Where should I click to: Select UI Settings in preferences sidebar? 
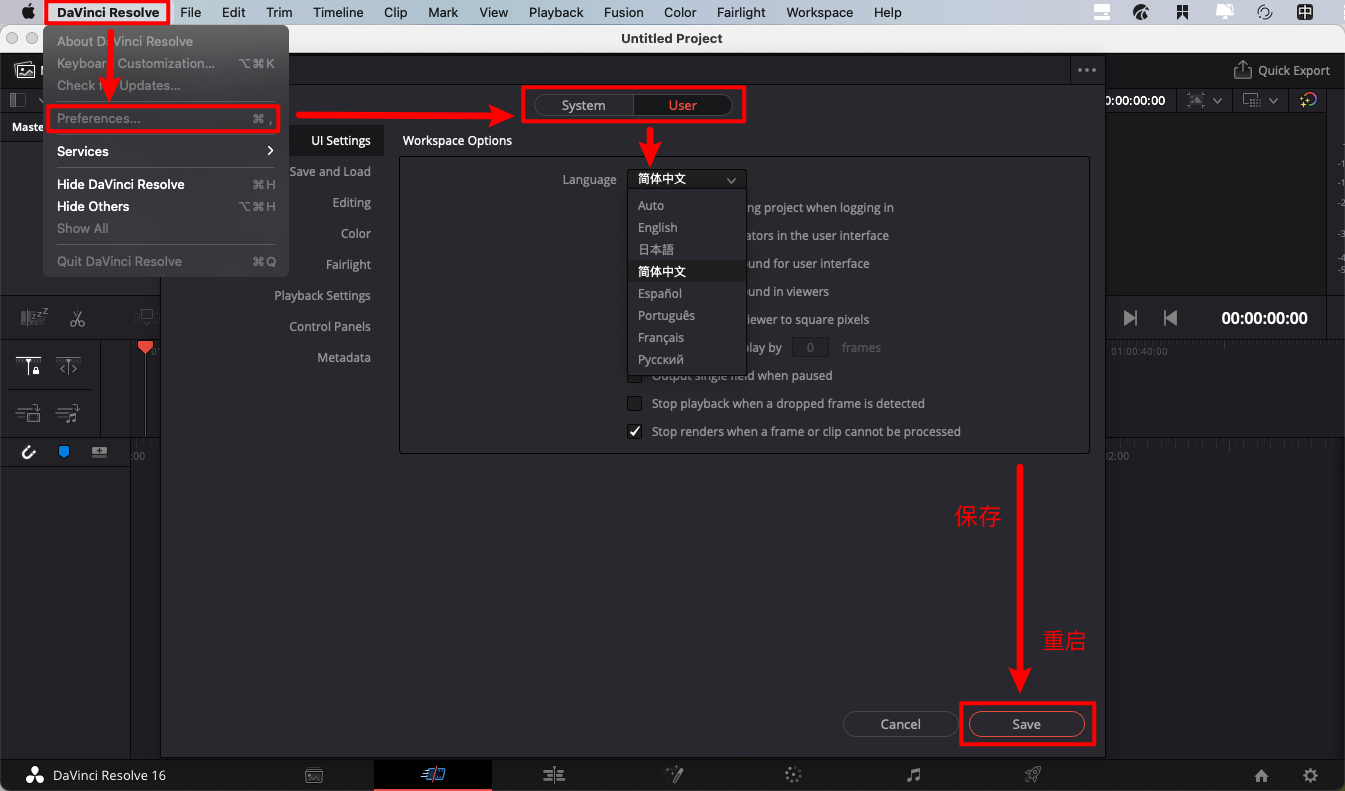(x=341, y=141)
